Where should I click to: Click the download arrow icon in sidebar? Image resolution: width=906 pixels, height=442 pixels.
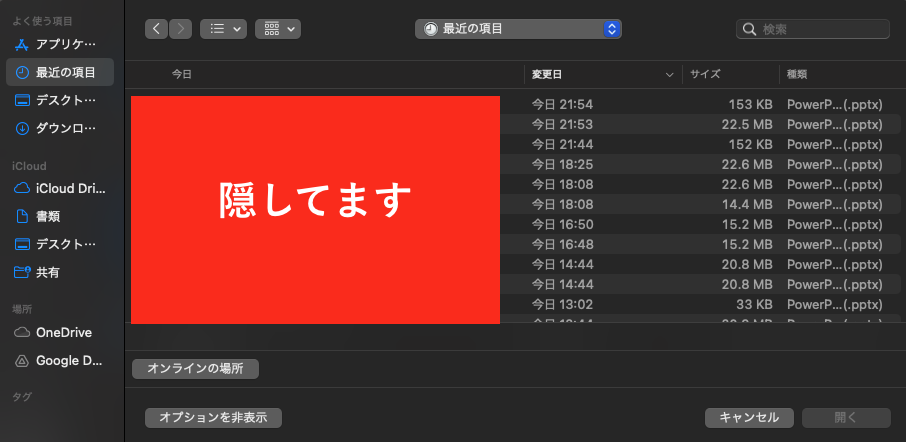pos(22,128)
